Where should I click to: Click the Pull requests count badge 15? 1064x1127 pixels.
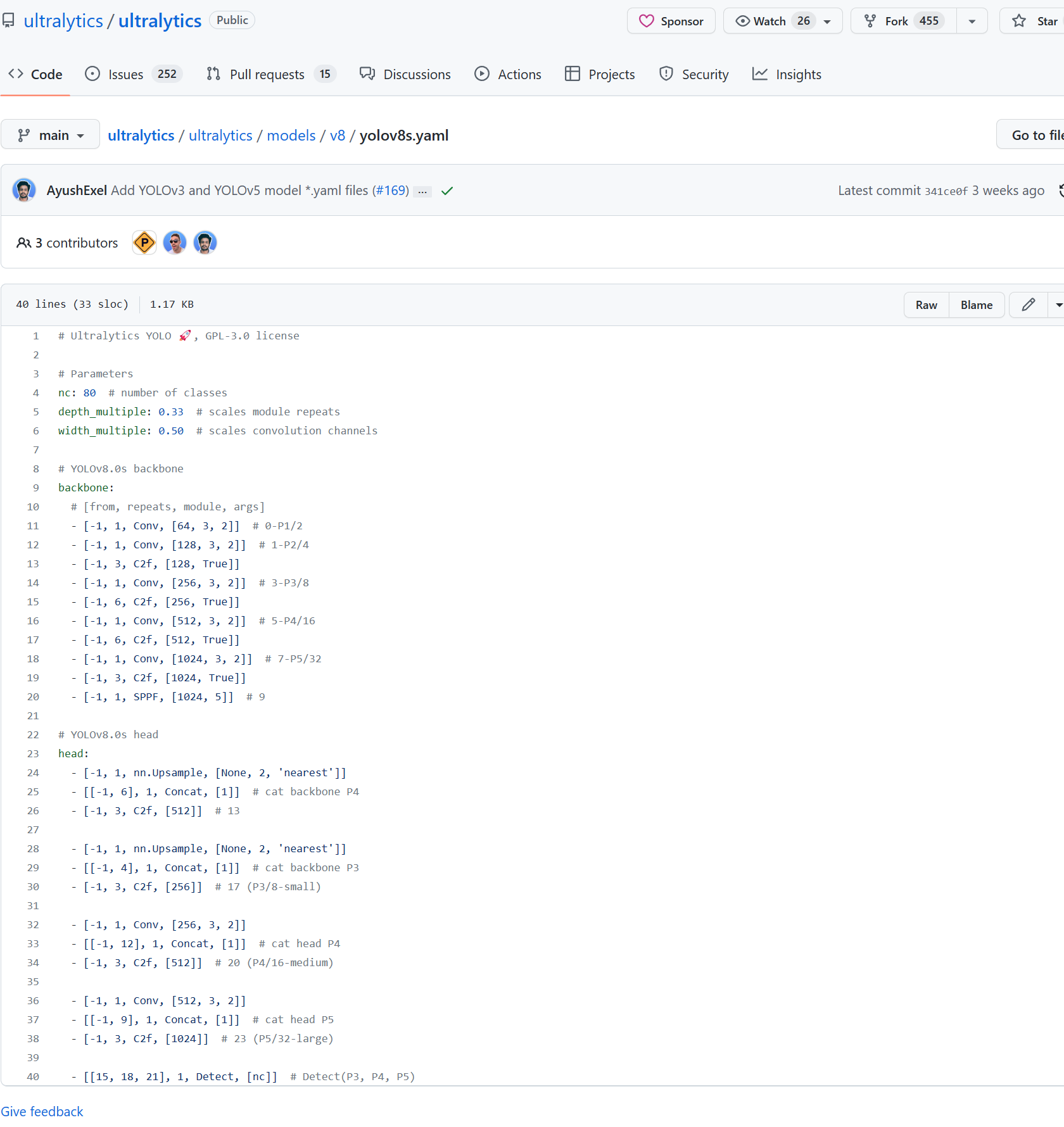point(325,74)
